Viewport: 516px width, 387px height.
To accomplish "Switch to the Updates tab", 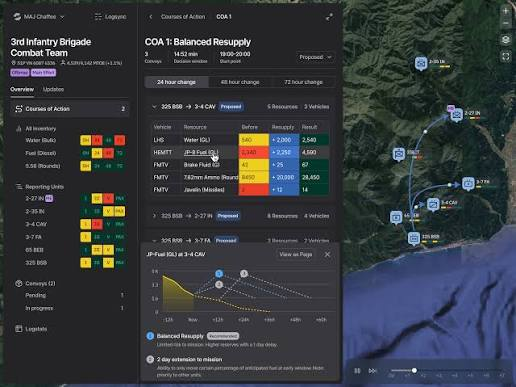I will 53,89.
